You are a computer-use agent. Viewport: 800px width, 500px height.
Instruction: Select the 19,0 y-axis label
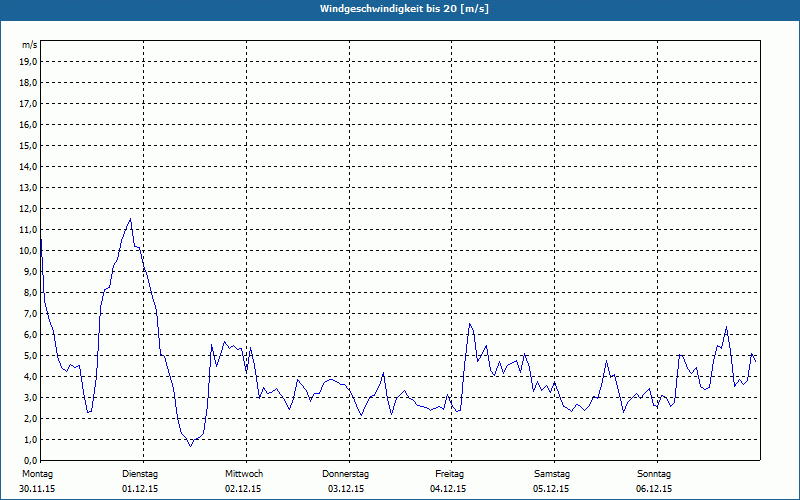point(28,62)
